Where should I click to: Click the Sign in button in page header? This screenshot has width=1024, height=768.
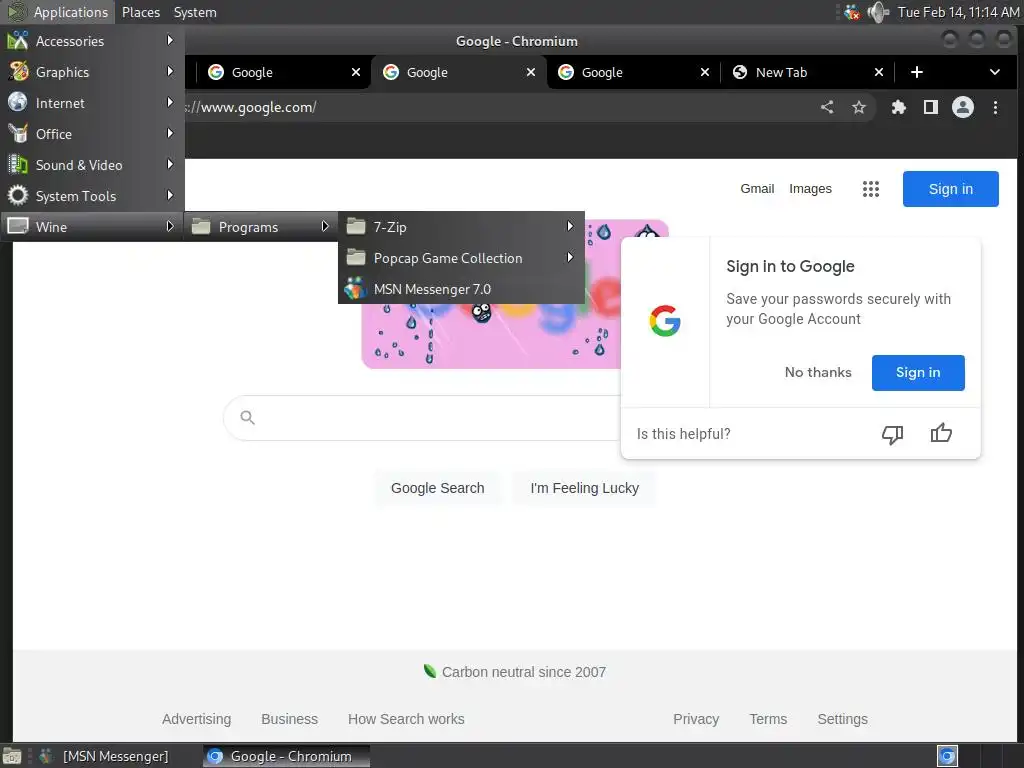[951, 189]
